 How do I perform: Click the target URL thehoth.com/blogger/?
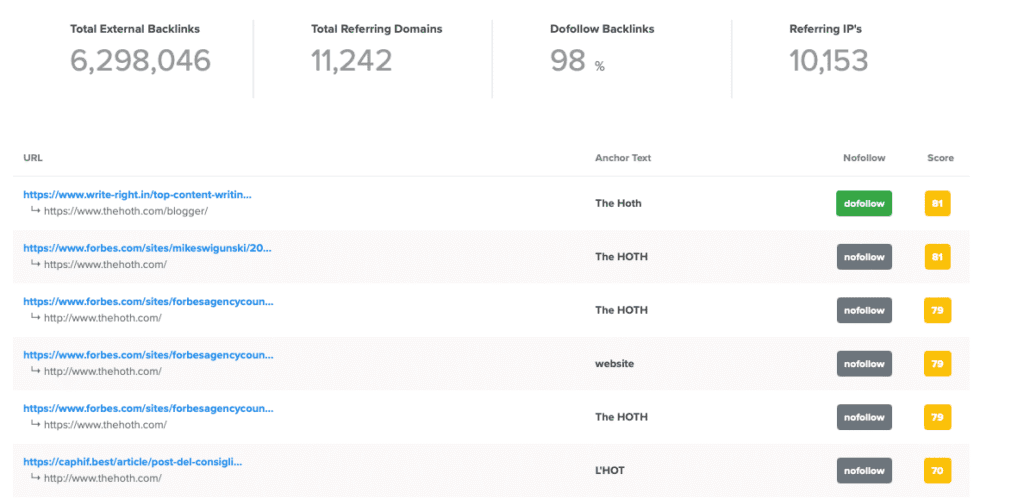125,211
